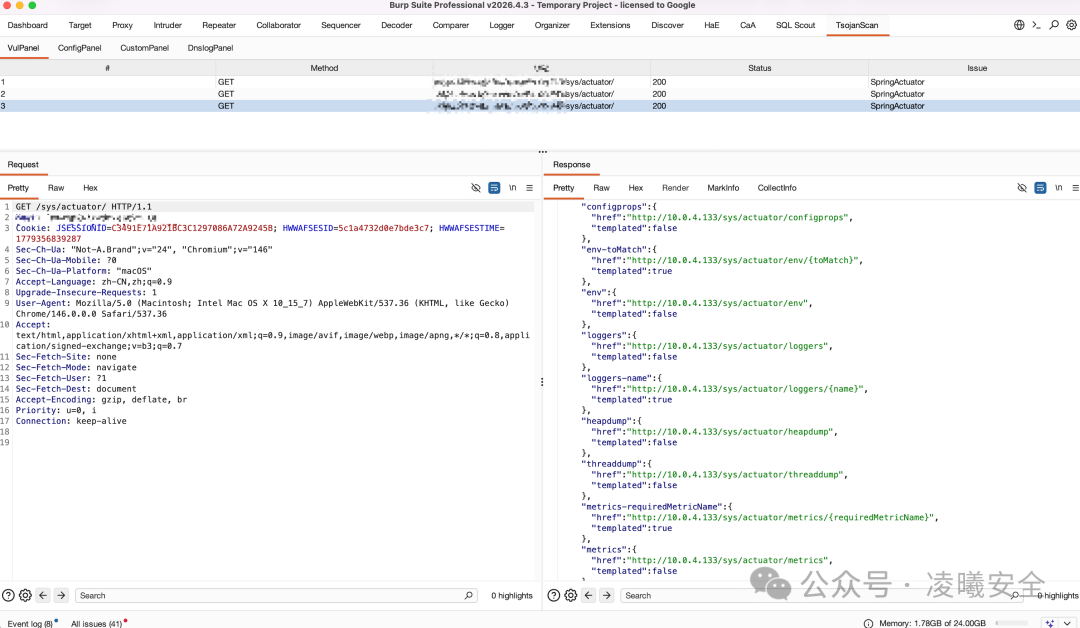The image size is (1080, 628).
Task: Open memory info icon in status bar
Action: pyautogui.click(x=869, y=623)
